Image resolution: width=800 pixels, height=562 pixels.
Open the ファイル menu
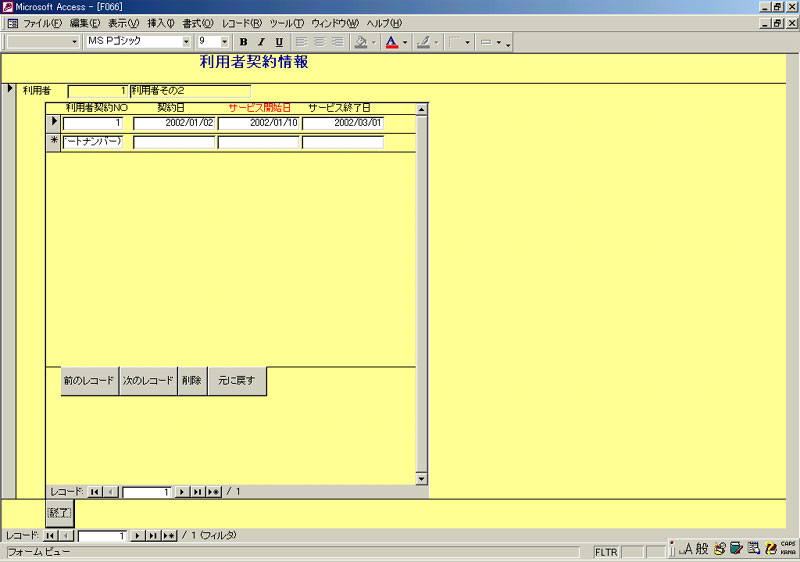41,23
